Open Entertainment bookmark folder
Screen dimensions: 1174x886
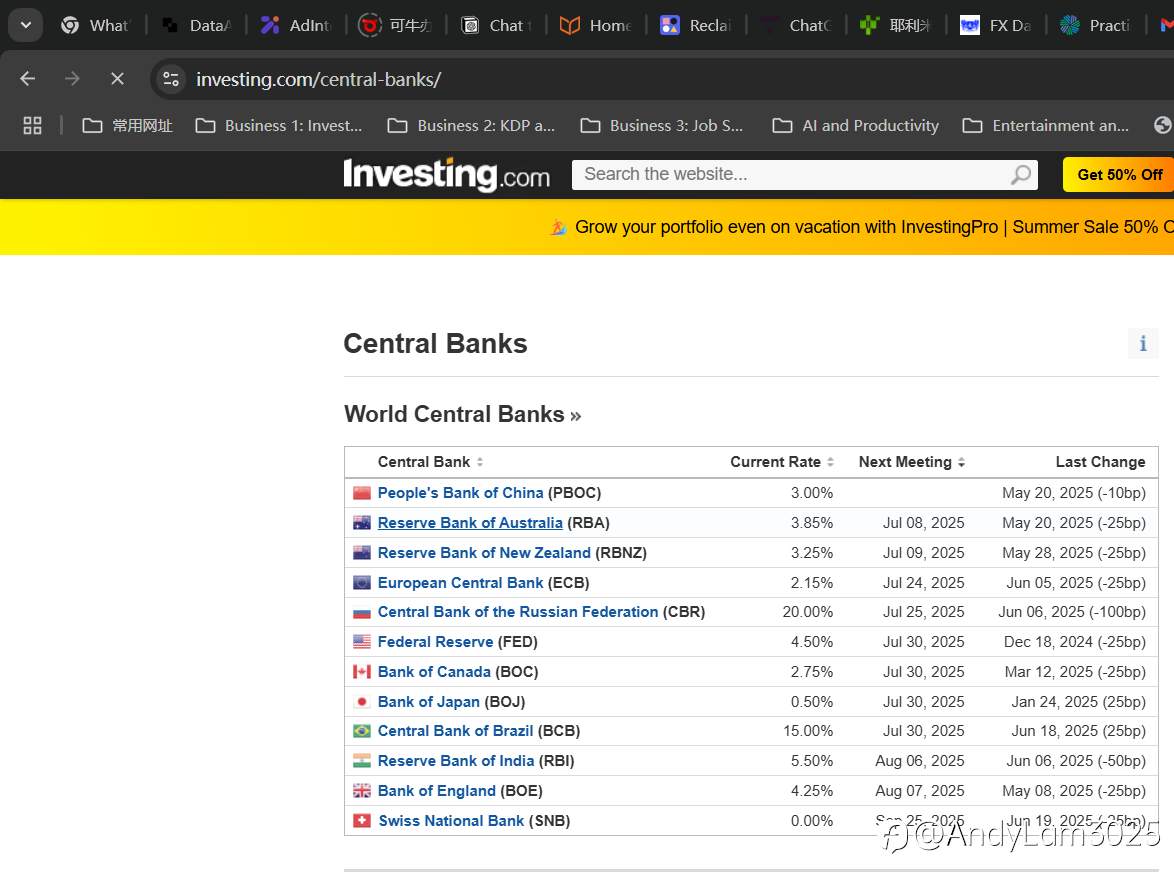(x=1046, y=126)
